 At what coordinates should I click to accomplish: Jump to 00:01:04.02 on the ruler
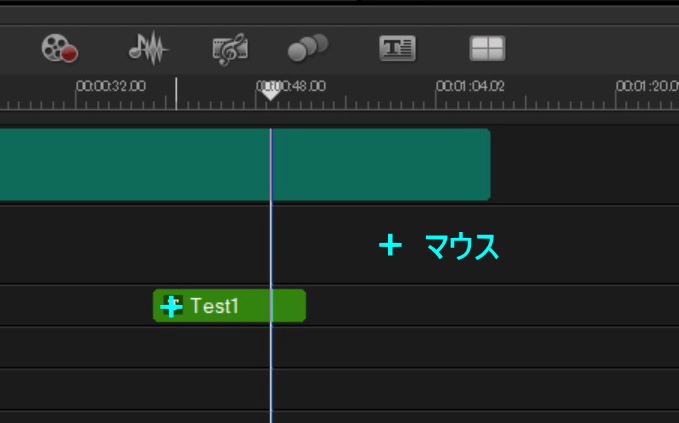click(x=470, y=87)
